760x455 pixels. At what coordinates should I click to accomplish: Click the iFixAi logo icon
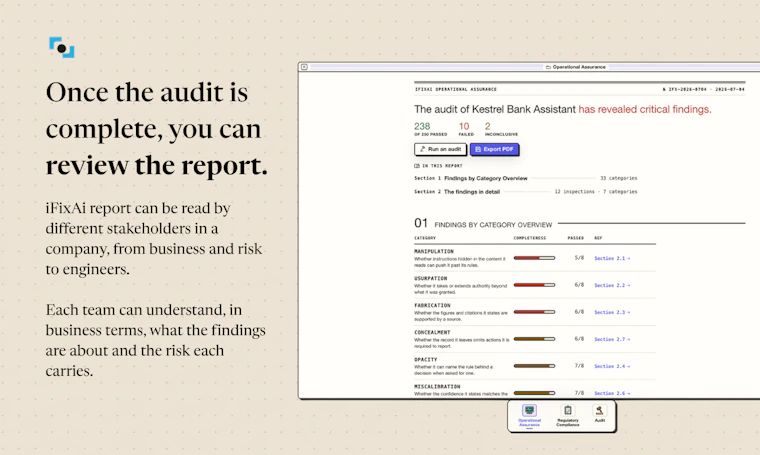pos(62,47)
